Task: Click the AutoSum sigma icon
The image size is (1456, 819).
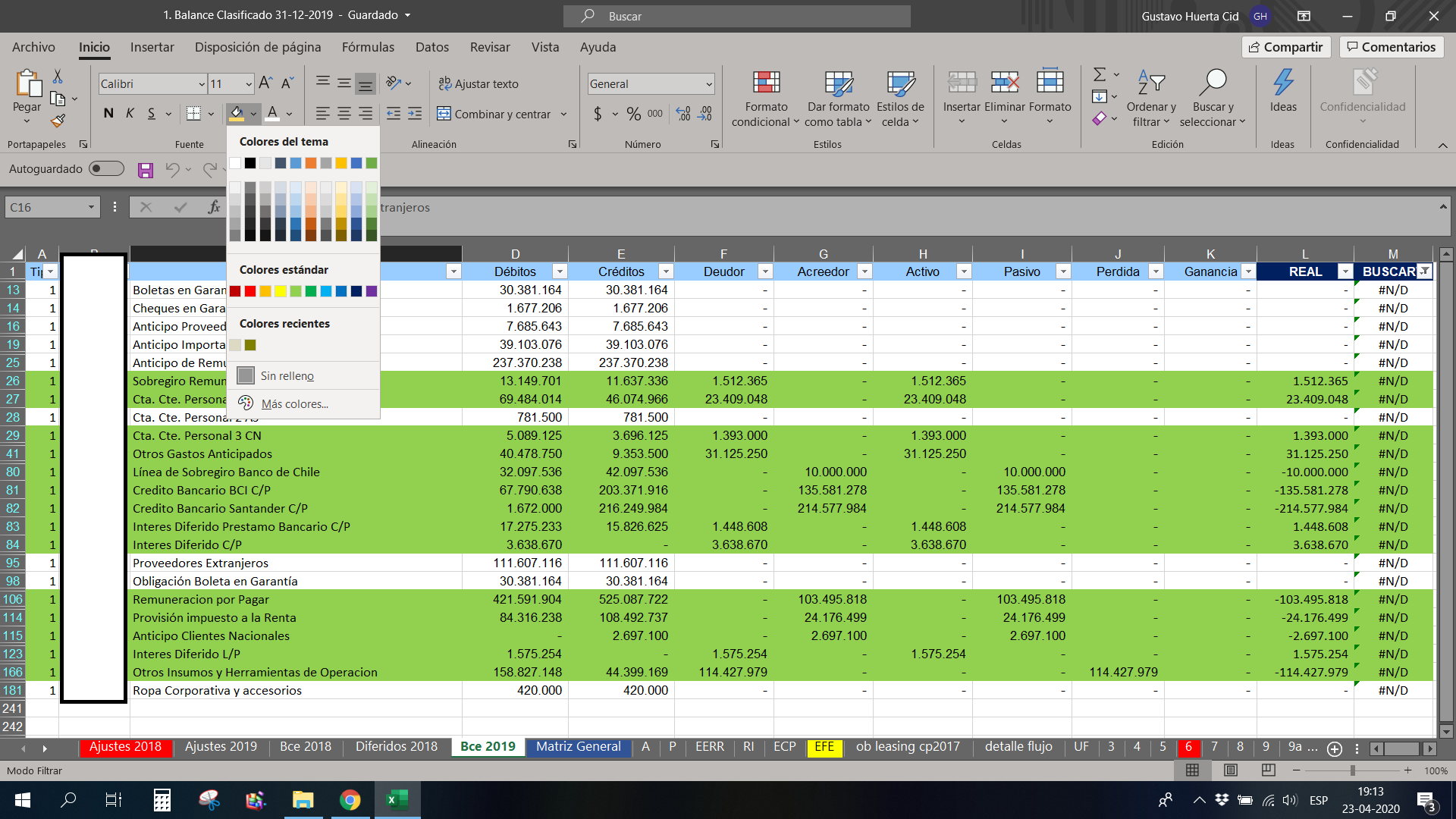Action: coord(1100,75)
